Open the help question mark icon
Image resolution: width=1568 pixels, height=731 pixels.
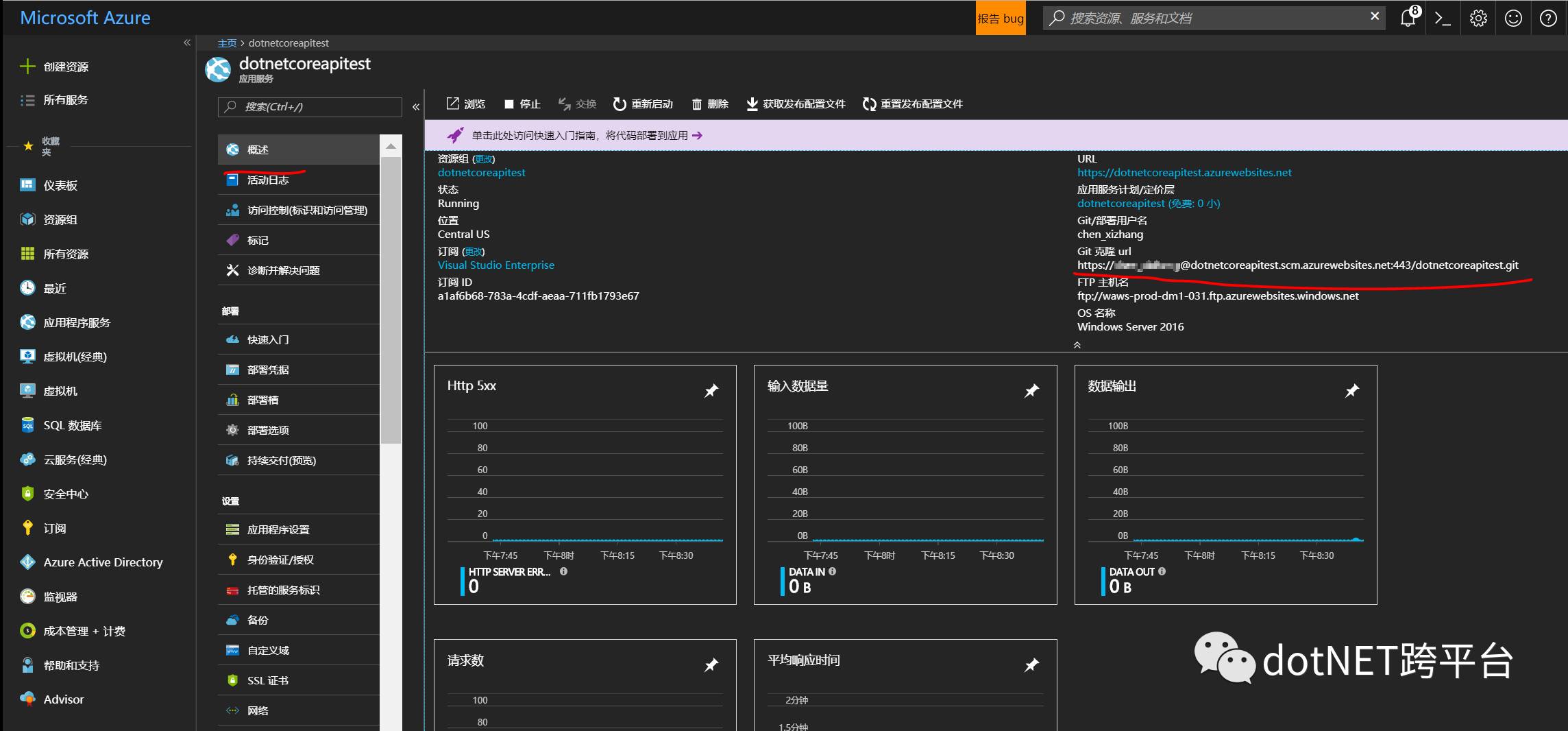point(1548,19)
